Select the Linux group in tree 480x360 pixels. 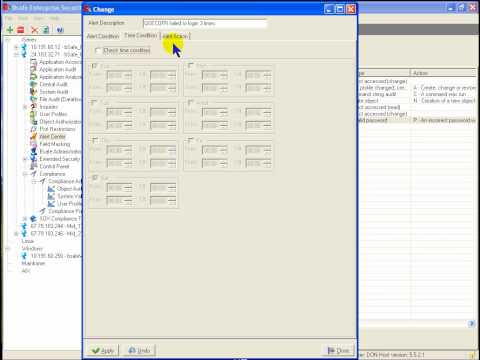coord(28,241)
